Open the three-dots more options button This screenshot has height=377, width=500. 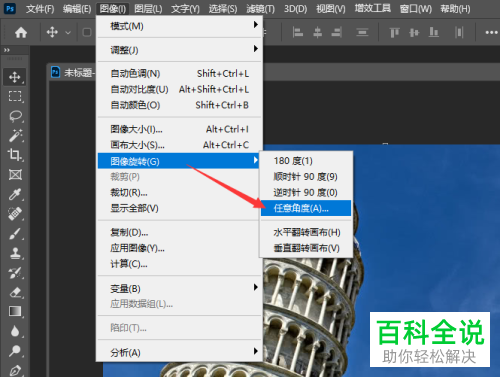click(491, 33)
